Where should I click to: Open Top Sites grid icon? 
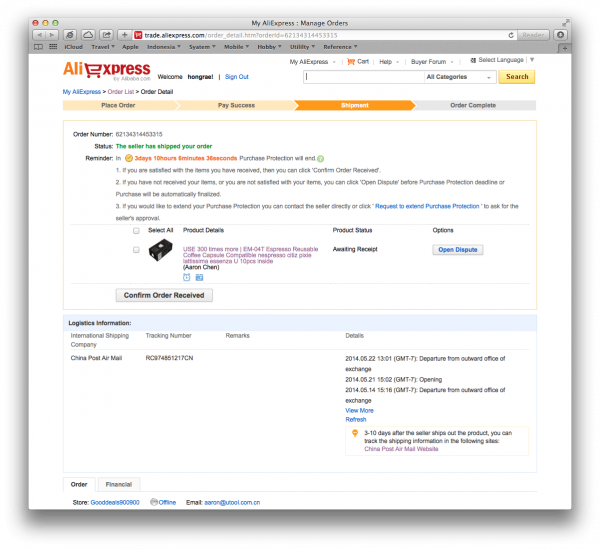tap(53, 47)
